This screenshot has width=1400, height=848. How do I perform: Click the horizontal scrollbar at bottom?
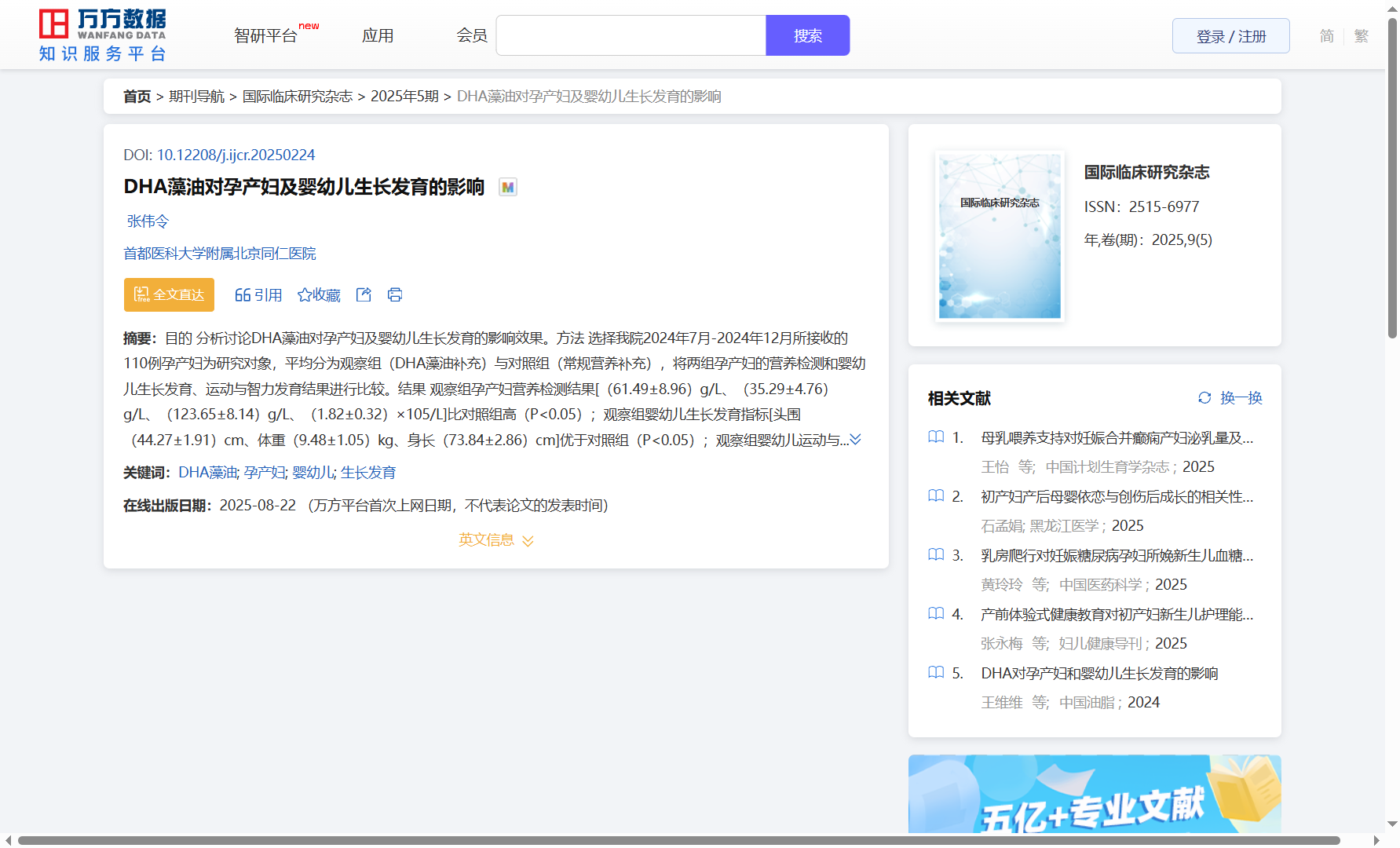pos(678,840)
